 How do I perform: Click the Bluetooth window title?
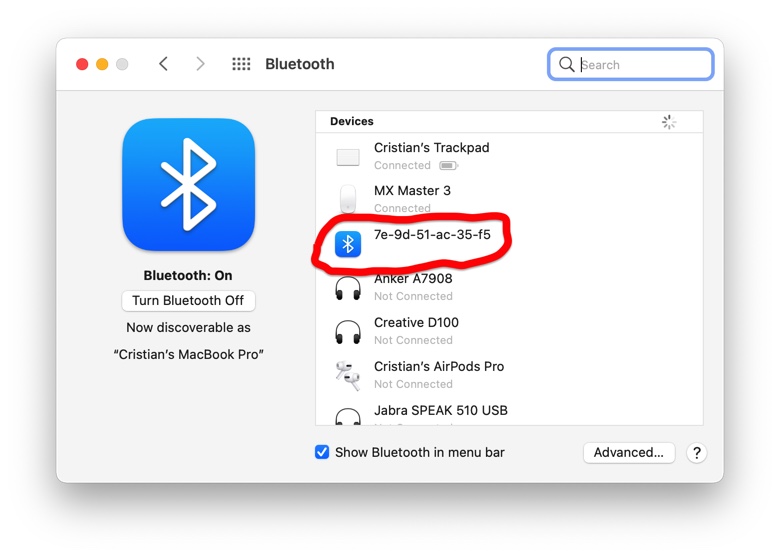tap(299, 64)
